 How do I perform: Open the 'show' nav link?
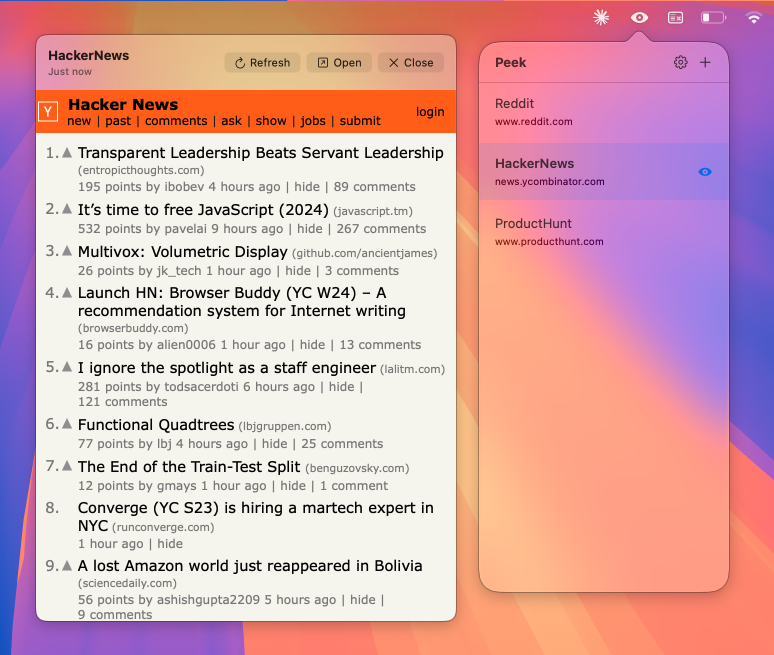(x=271, y=121)
